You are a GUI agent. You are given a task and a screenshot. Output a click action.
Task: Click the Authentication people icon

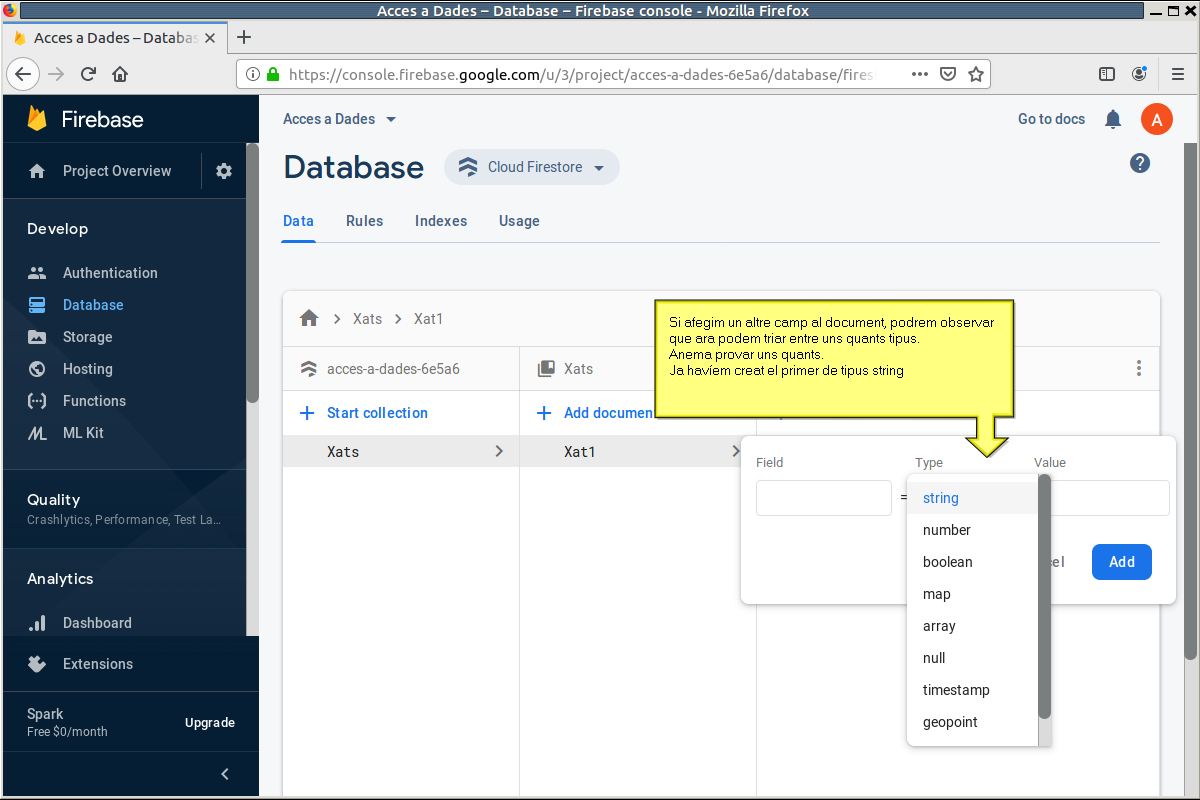[x=37, y=273]
